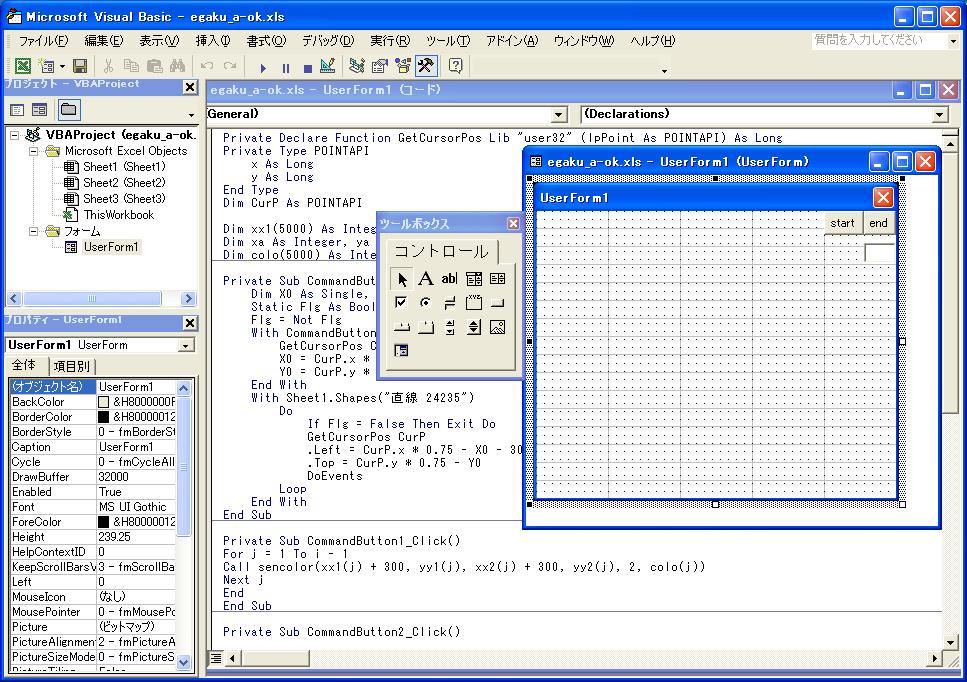967x682 pixels.
Task: Click View Object icon in project panel
Action: [x=39, y=110]
